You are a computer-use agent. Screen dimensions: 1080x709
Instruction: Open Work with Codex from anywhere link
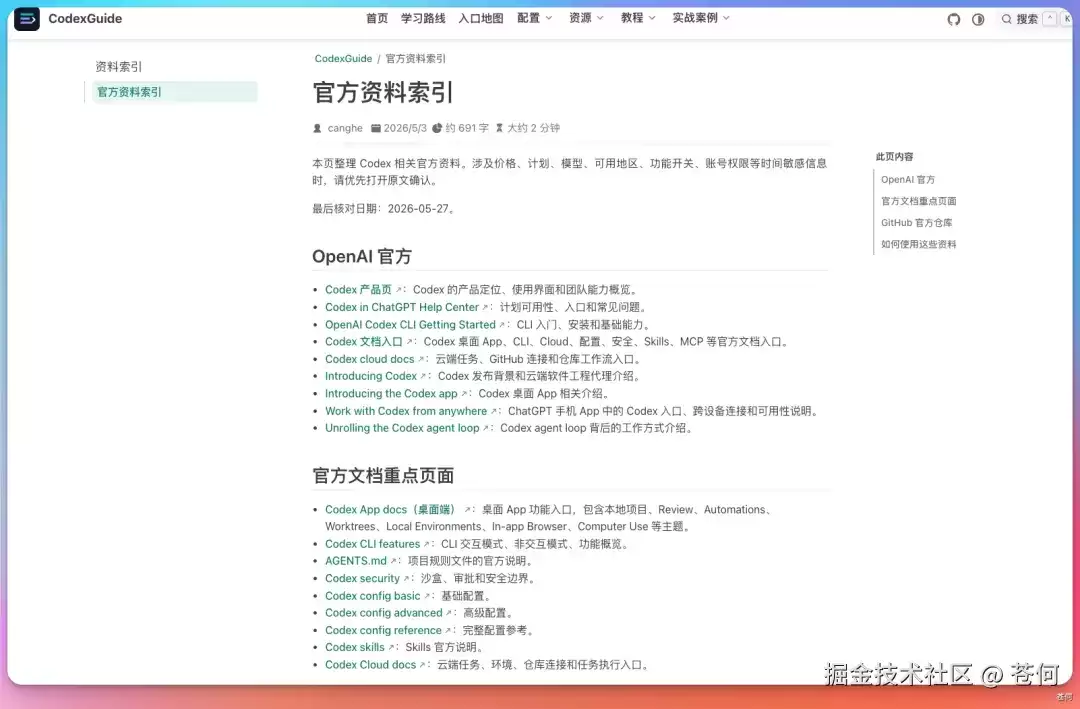click(406, 411)
